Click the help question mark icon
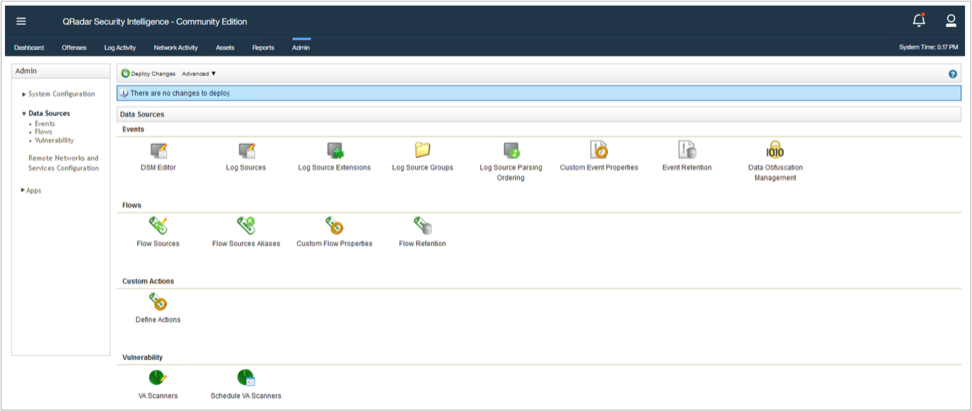Image resolution: width=972 pixels, height=411 pixels. click(x=953, y=74)
